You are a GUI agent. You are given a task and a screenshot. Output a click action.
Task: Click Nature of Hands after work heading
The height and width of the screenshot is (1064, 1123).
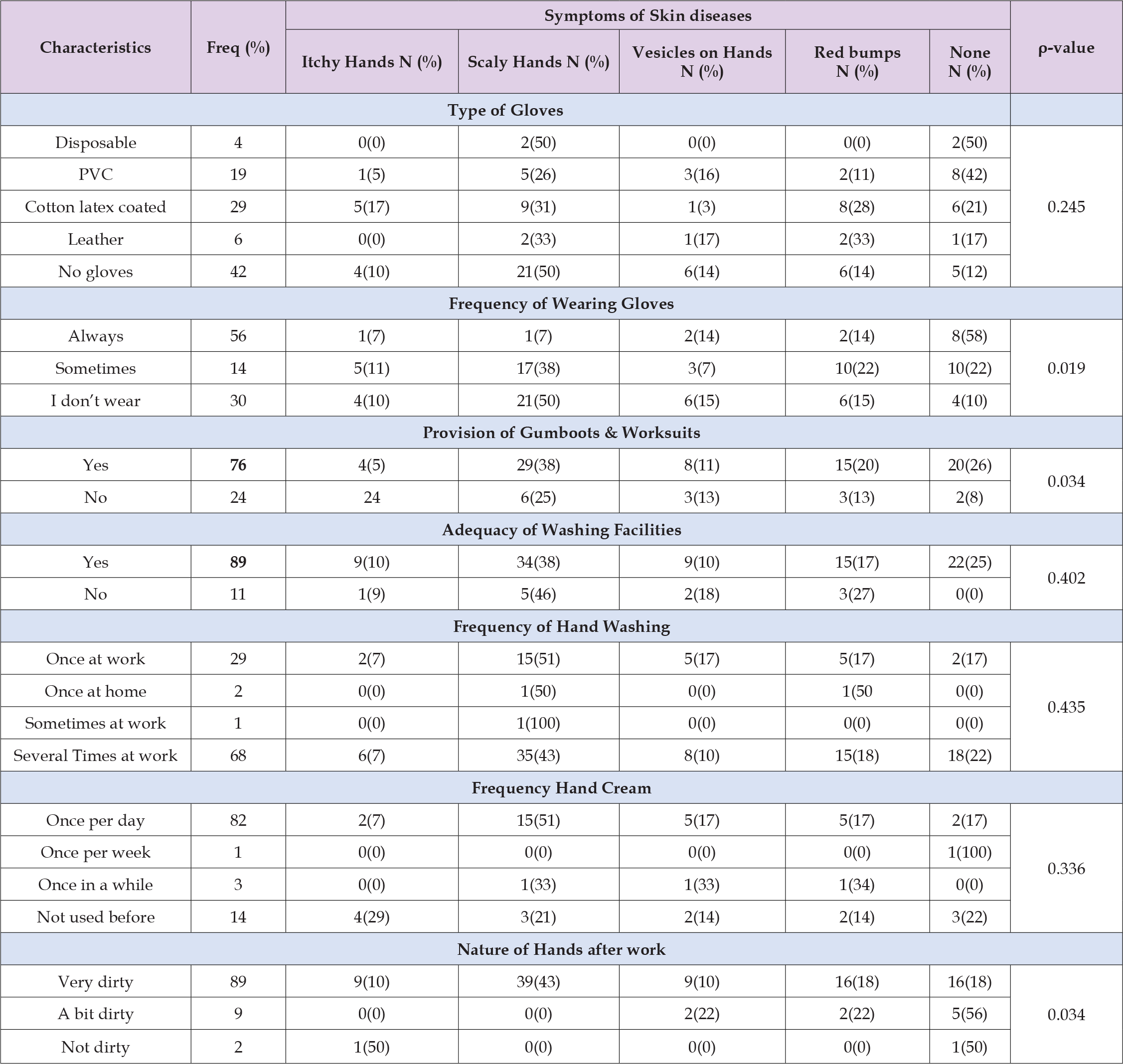point(561,949)
